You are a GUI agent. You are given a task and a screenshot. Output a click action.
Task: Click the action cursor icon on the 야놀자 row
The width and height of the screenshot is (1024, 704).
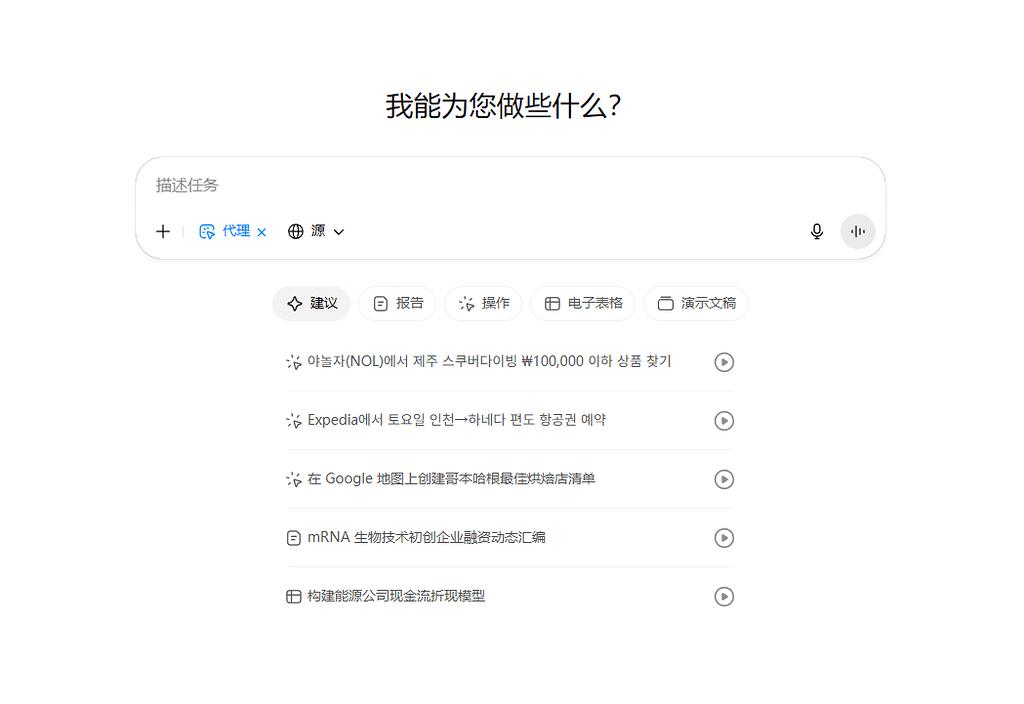pos(294,362)
